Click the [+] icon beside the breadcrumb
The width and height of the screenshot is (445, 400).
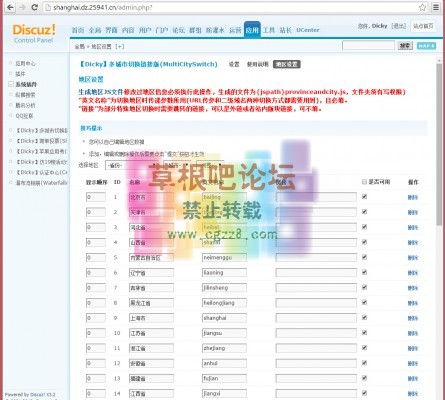(x=120, y=46)
